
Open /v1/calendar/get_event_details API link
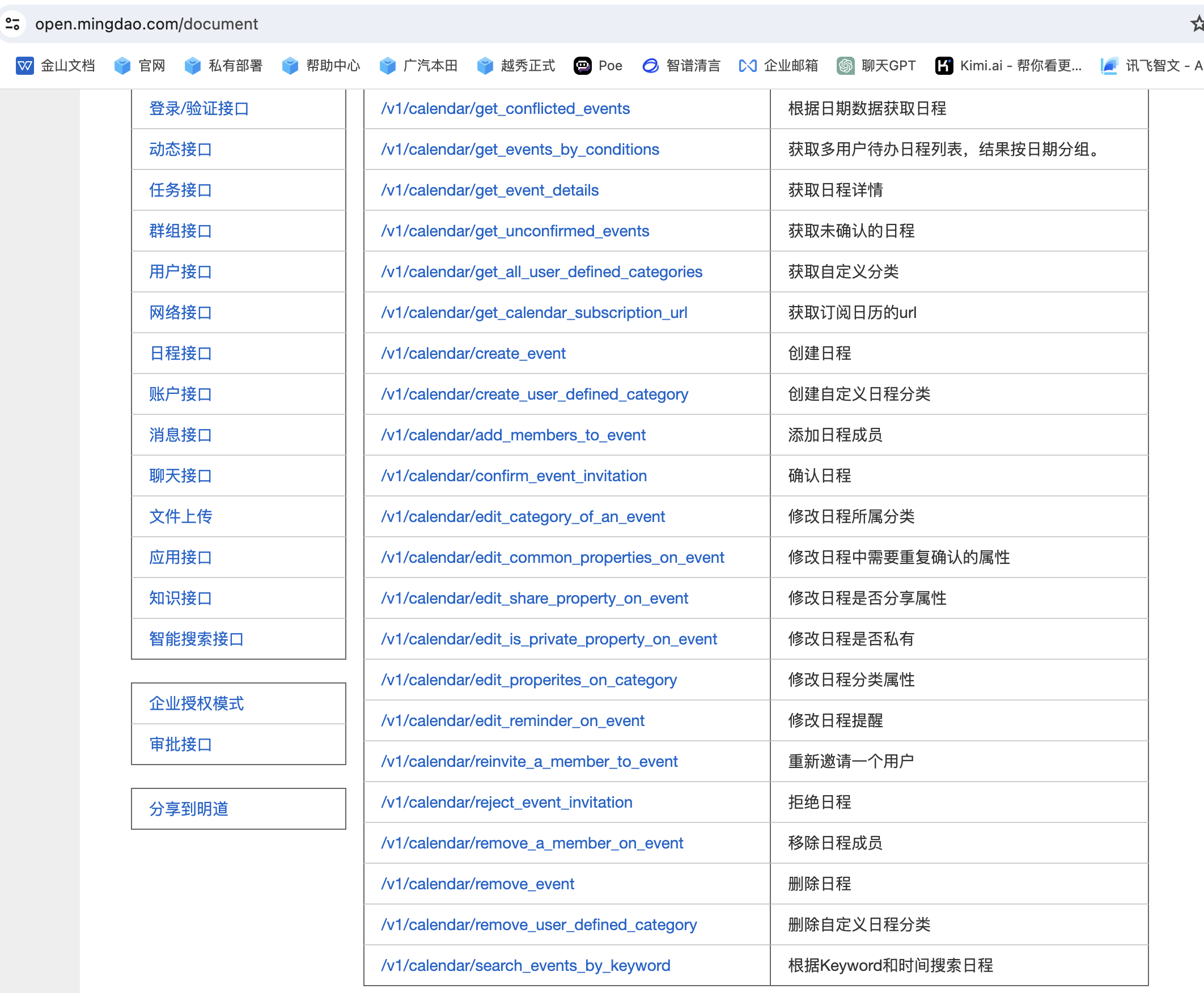pos(490,190)
